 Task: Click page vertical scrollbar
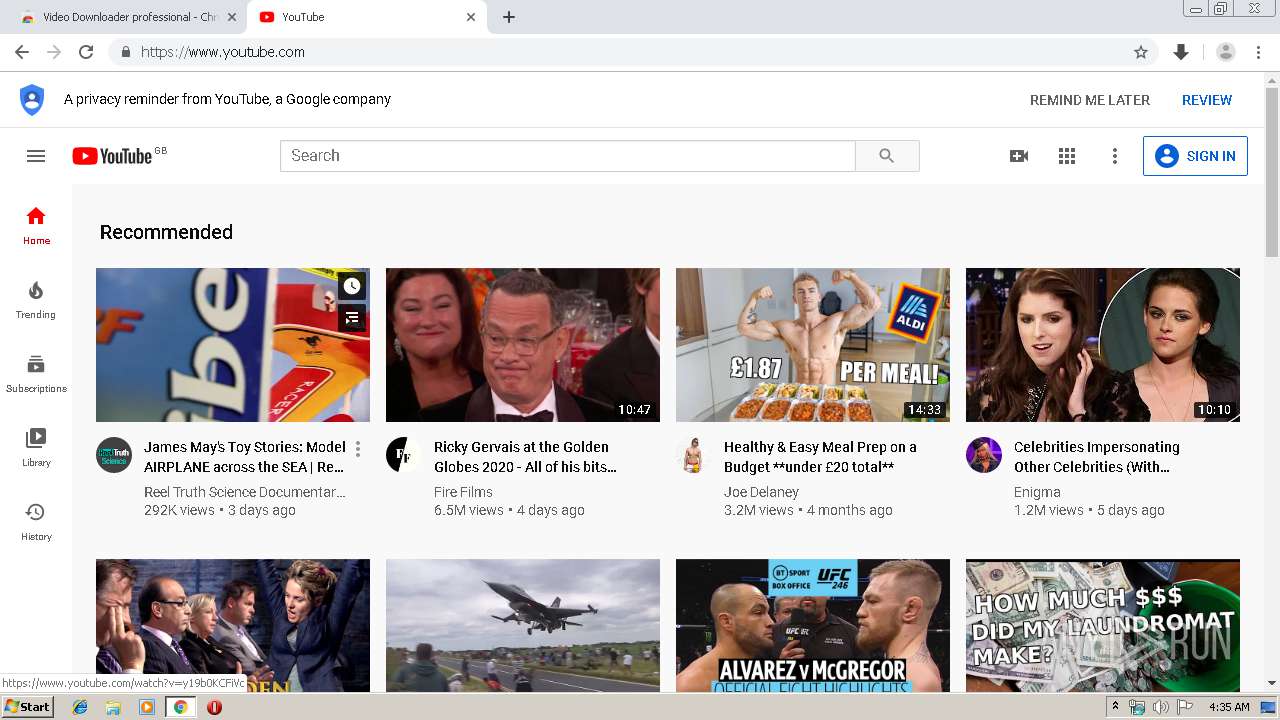[1272, 173]
